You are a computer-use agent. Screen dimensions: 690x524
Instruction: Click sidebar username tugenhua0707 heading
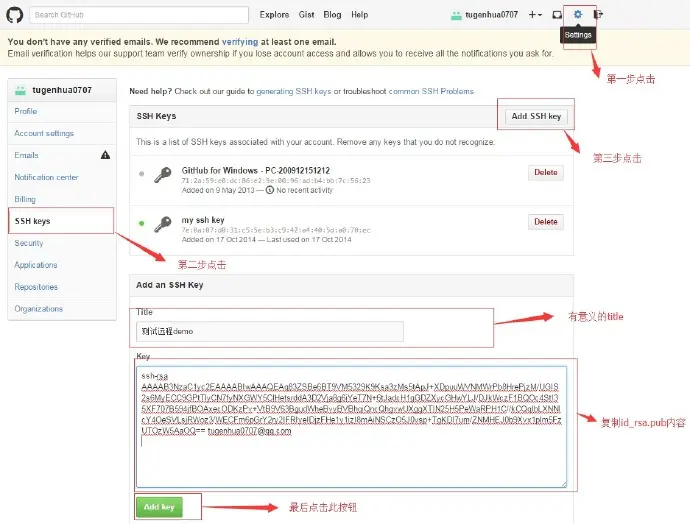click(x=62, y=90)
